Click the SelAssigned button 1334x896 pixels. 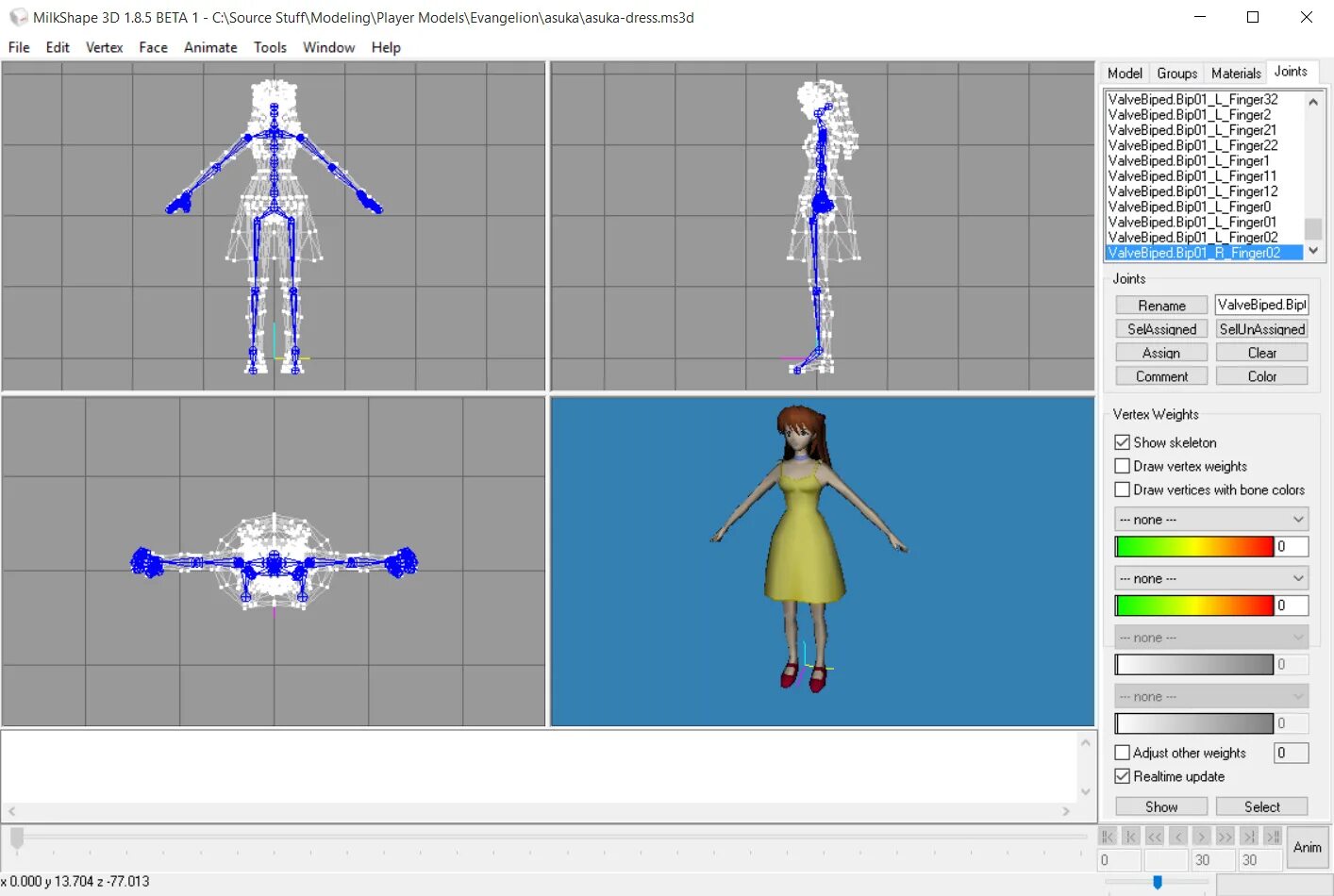(x=1161, y=329)
